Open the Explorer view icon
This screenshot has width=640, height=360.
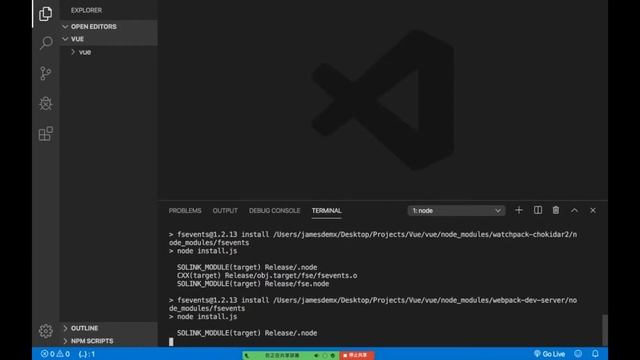pos(45,13)
